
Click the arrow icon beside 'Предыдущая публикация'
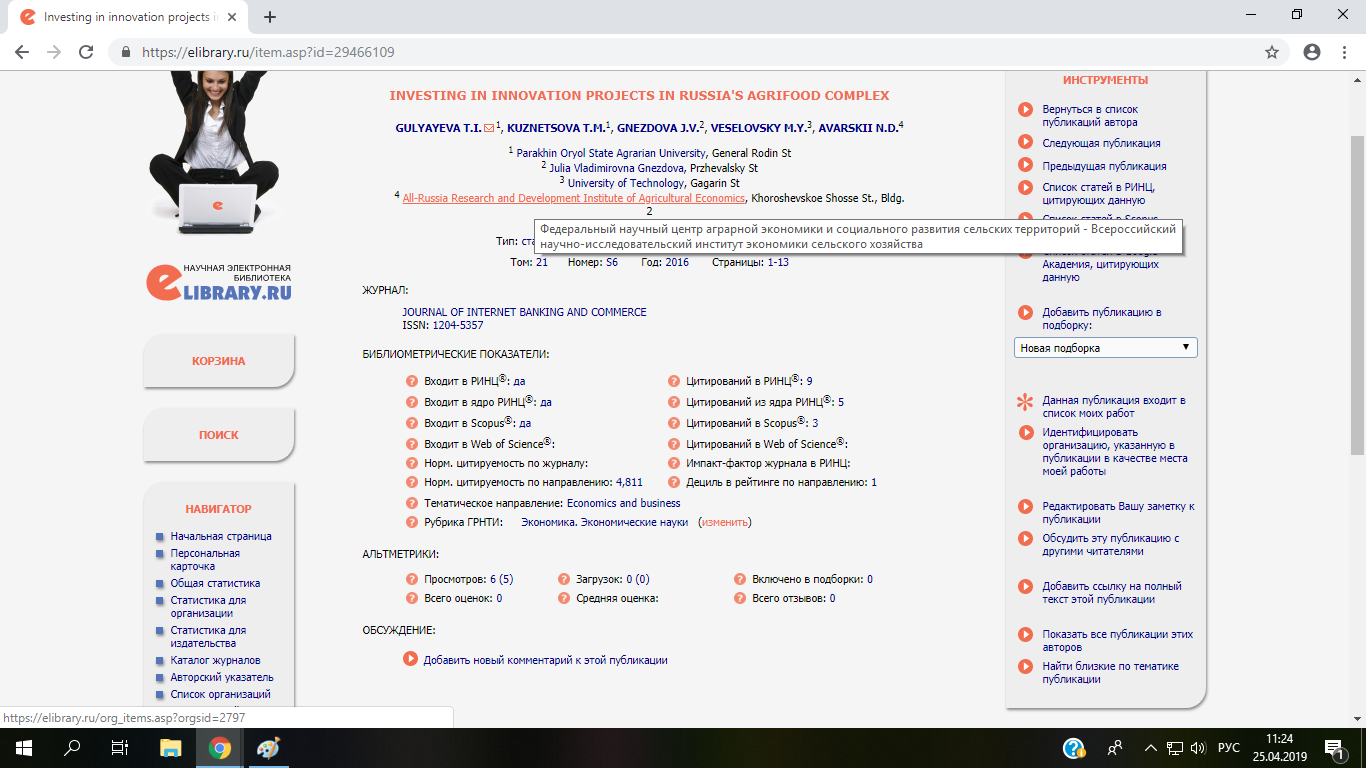click(1025, 165)
